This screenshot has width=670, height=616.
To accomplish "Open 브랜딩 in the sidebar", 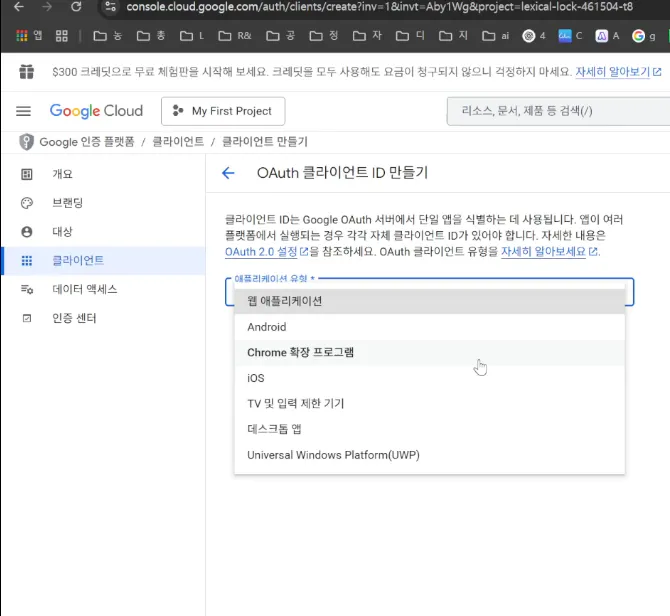I will point(103,203).
